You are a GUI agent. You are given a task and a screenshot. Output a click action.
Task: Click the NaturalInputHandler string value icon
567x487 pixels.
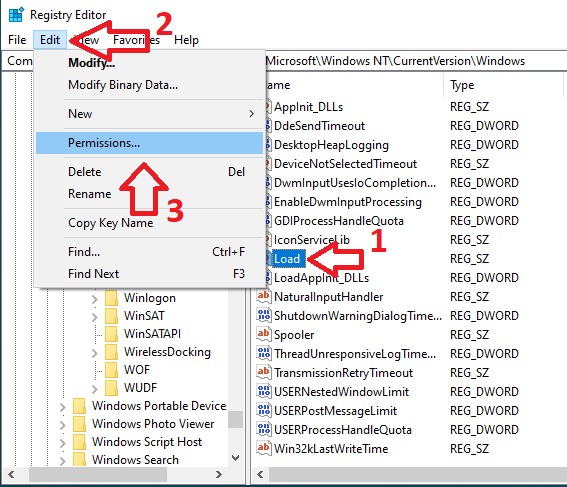pyautogui.click(x=264, y=296)
